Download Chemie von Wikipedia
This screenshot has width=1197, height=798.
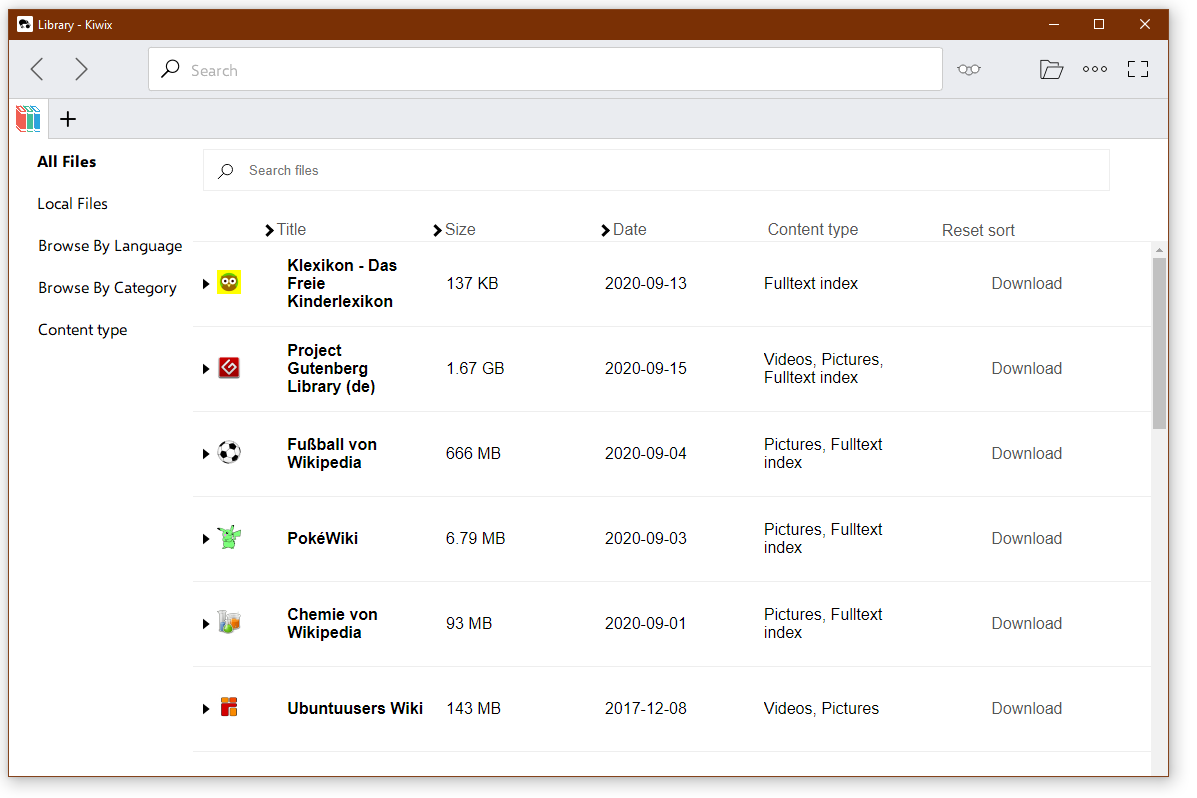click(x=1026, y=623)
